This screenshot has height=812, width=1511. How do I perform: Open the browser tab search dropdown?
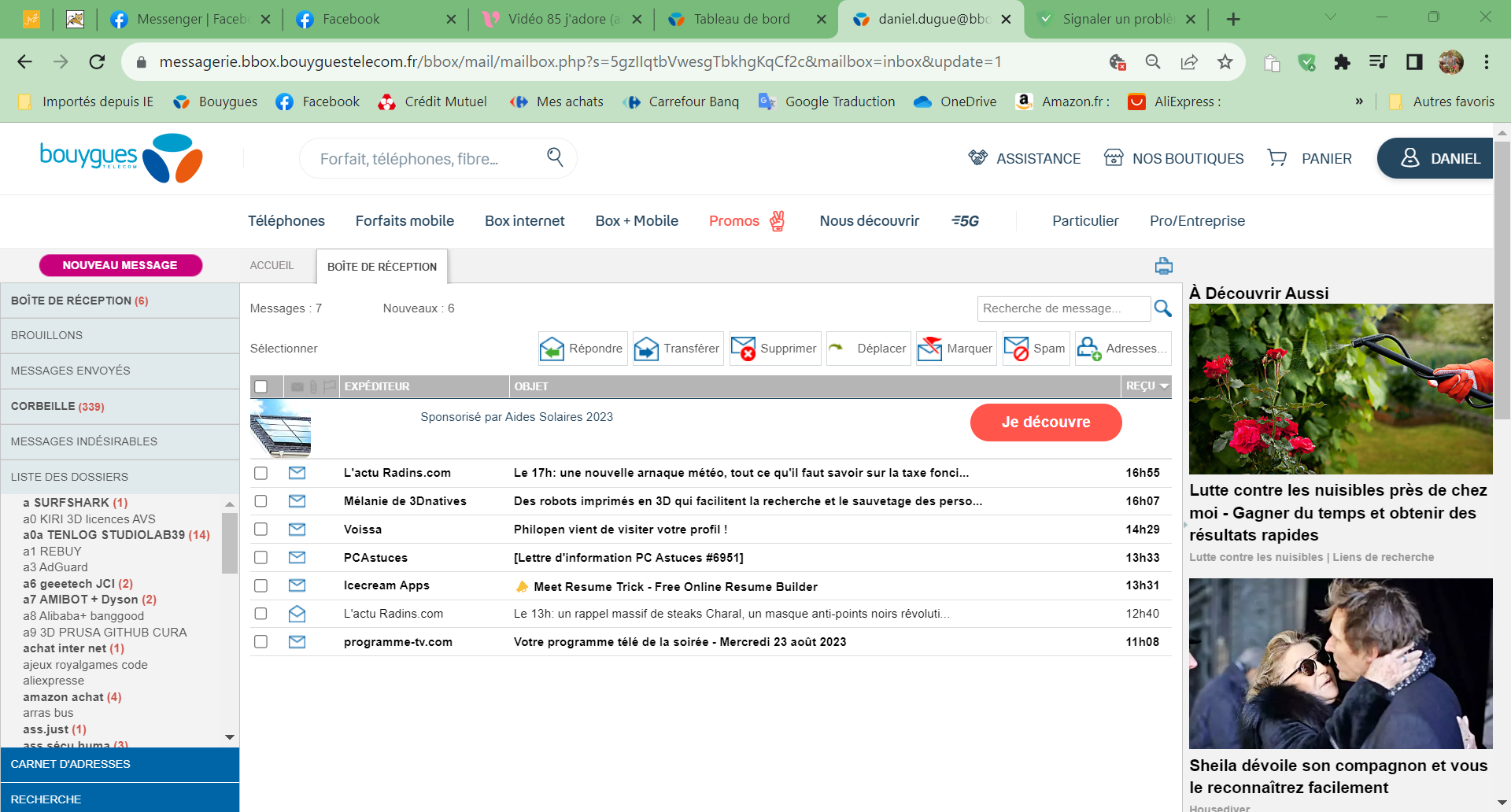[1330, 17]
